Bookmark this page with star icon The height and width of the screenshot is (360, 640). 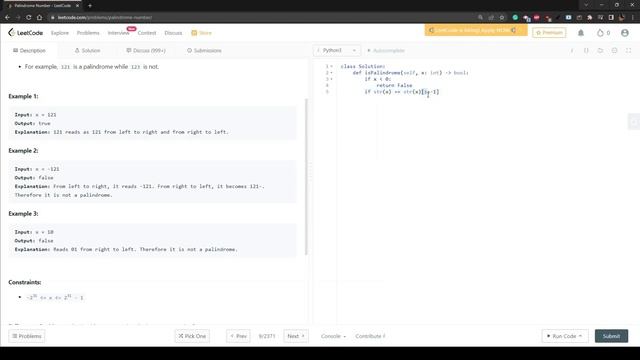(x=502, y=18)
